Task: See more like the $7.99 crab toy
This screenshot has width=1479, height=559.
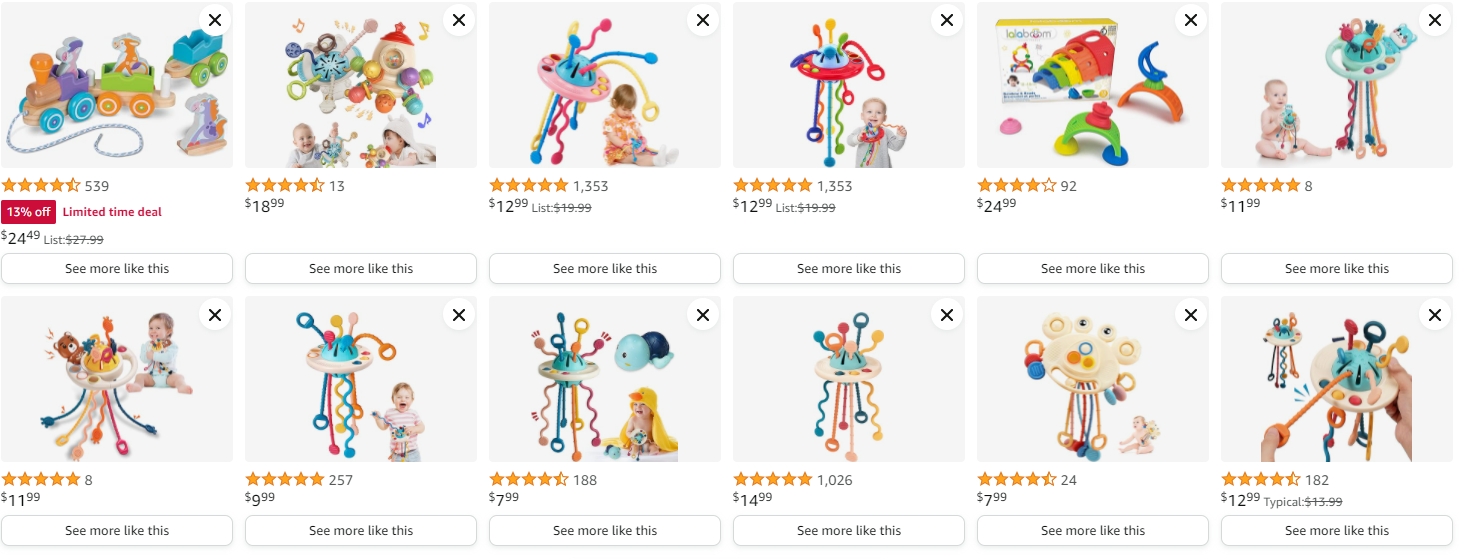Action: coord(1093,531)
